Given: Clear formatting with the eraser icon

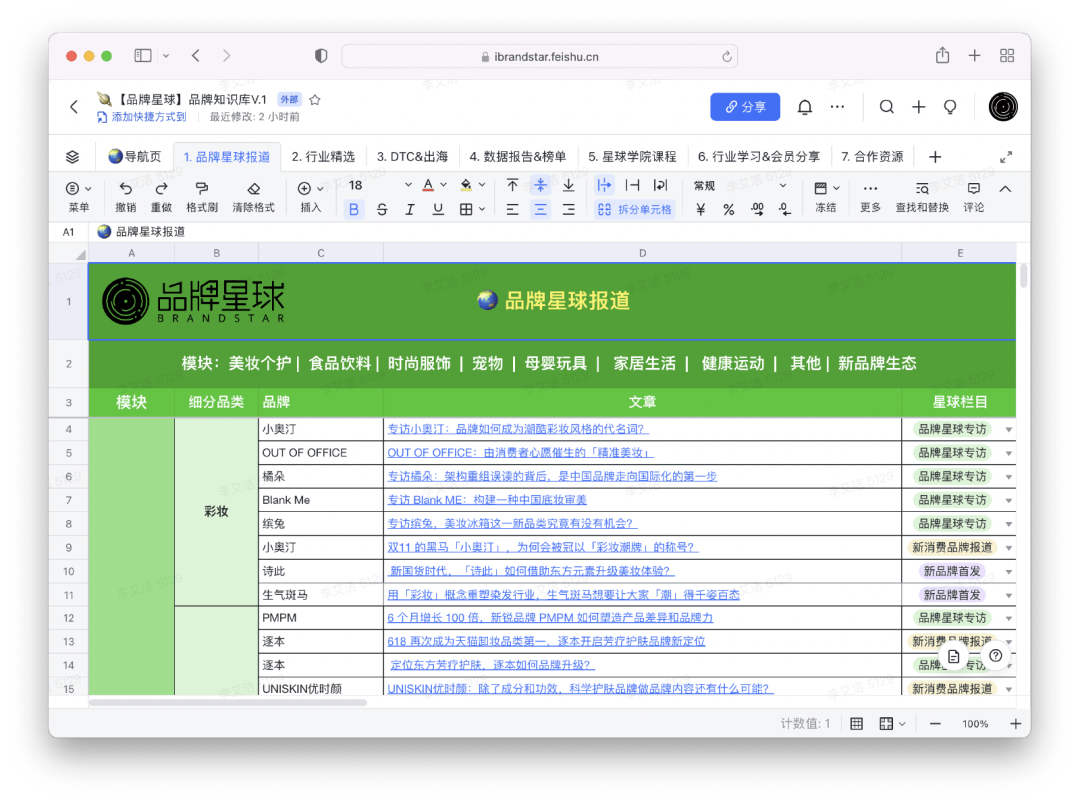Looking at the screenshot, I should click(253, 188).
